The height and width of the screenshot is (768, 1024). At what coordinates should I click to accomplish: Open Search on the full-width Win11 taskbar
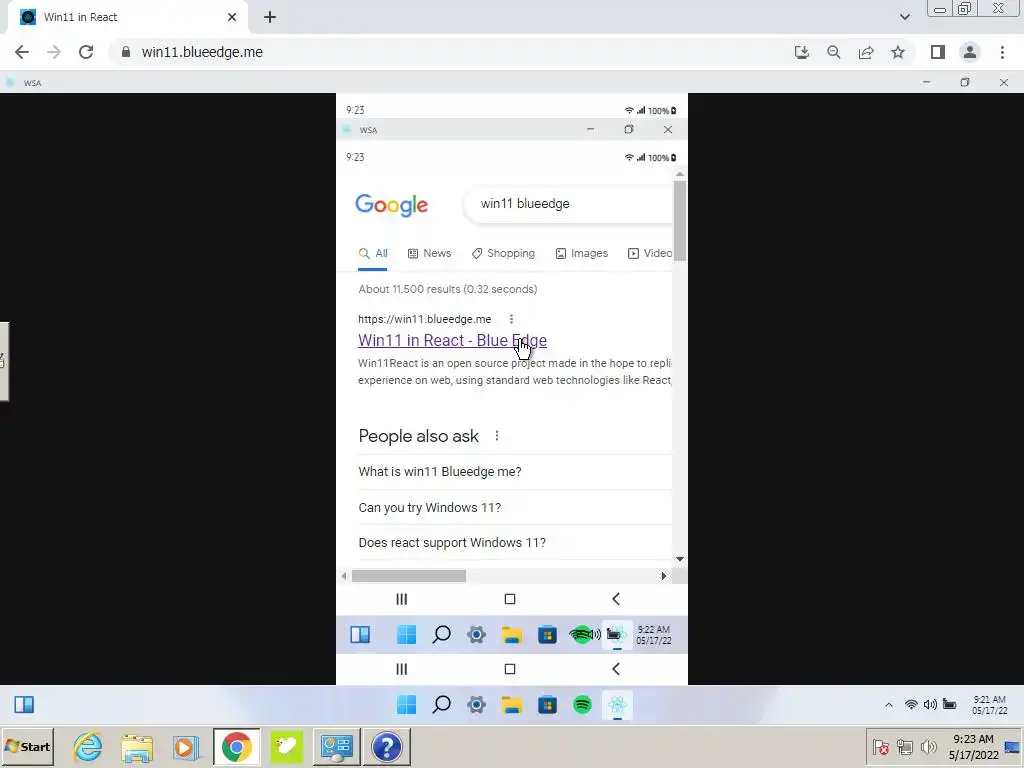click(x=441, y=705)
